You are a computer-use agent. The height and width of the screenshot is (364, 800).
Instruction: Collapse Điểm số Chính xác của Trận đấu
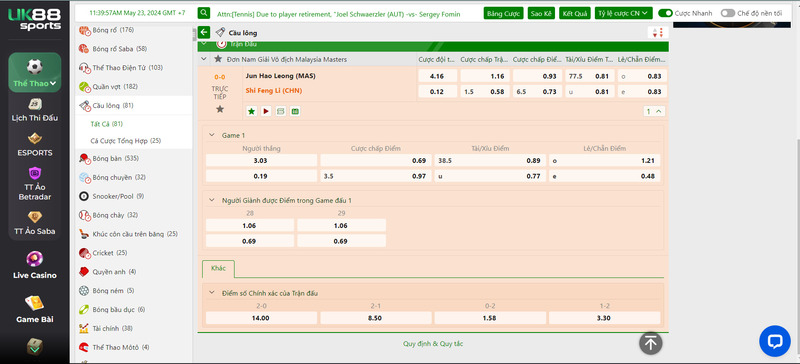(x=212, y=293)
